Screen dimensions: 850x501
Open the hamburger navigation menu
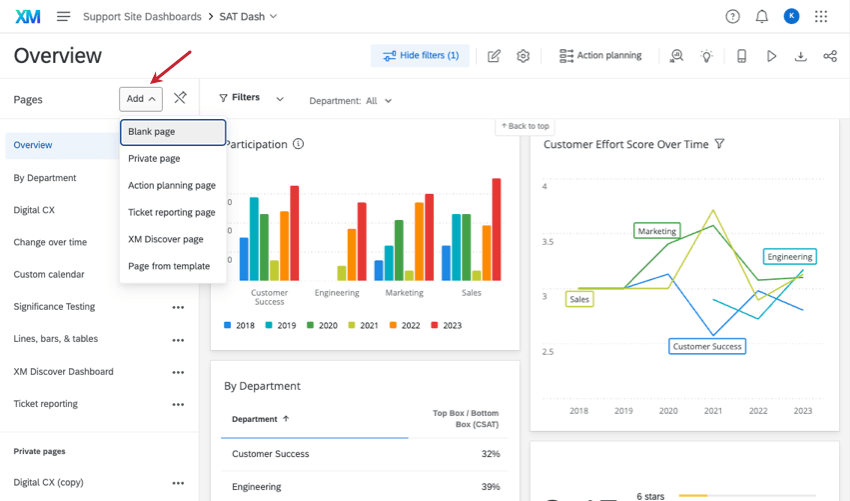click(64, 17)
